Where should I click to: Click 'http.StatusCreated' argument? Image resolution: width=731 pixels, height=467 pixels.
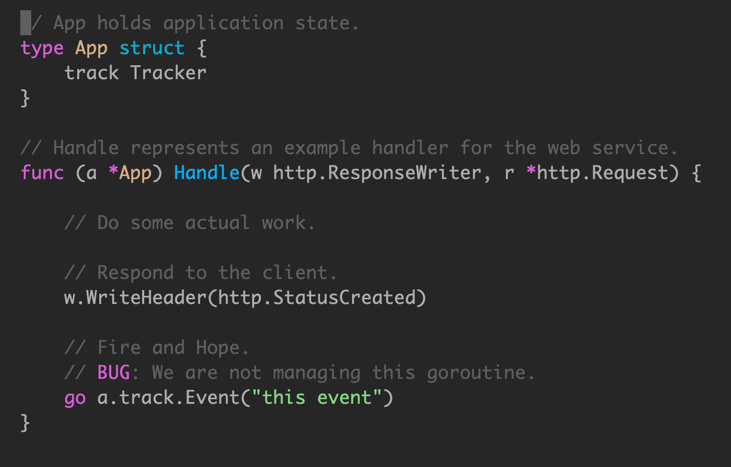coord(317,297)
